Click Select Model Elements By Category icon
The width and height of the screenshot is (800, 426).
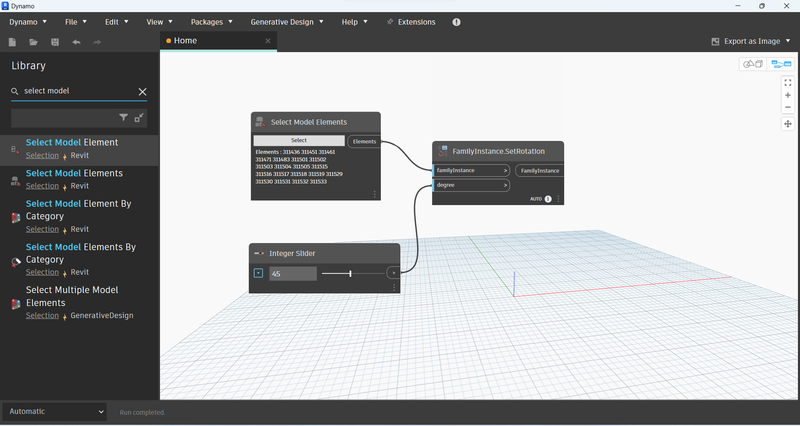click(16, 262)
